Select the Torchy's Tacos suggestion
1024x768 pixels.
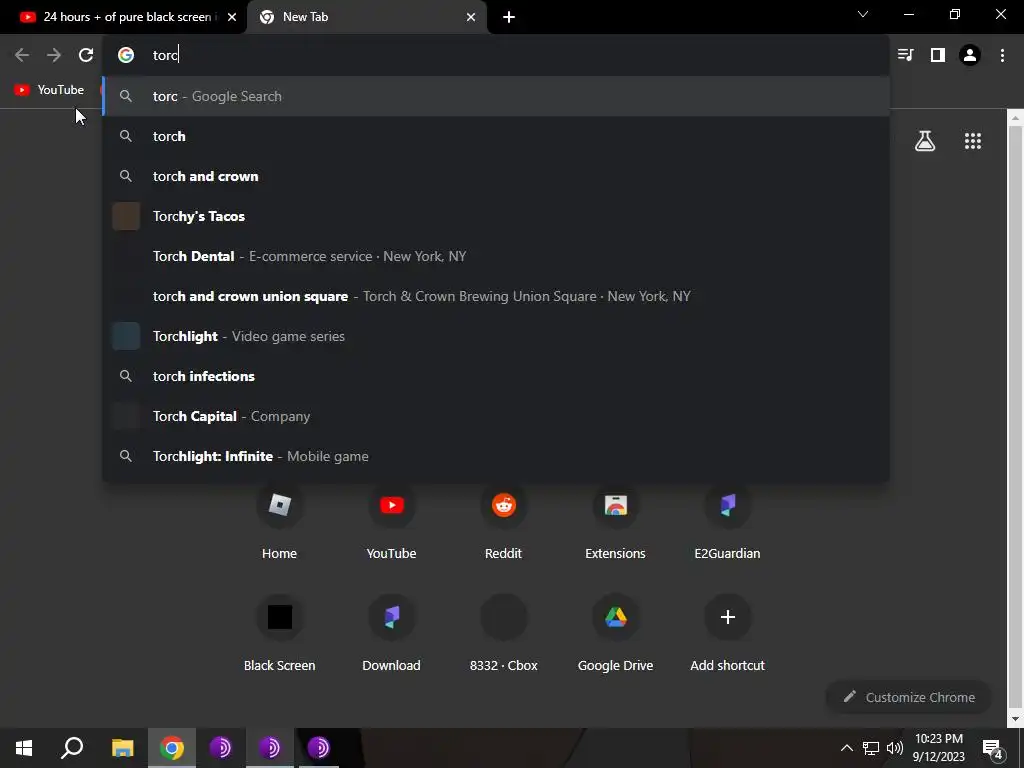point(496,216)
